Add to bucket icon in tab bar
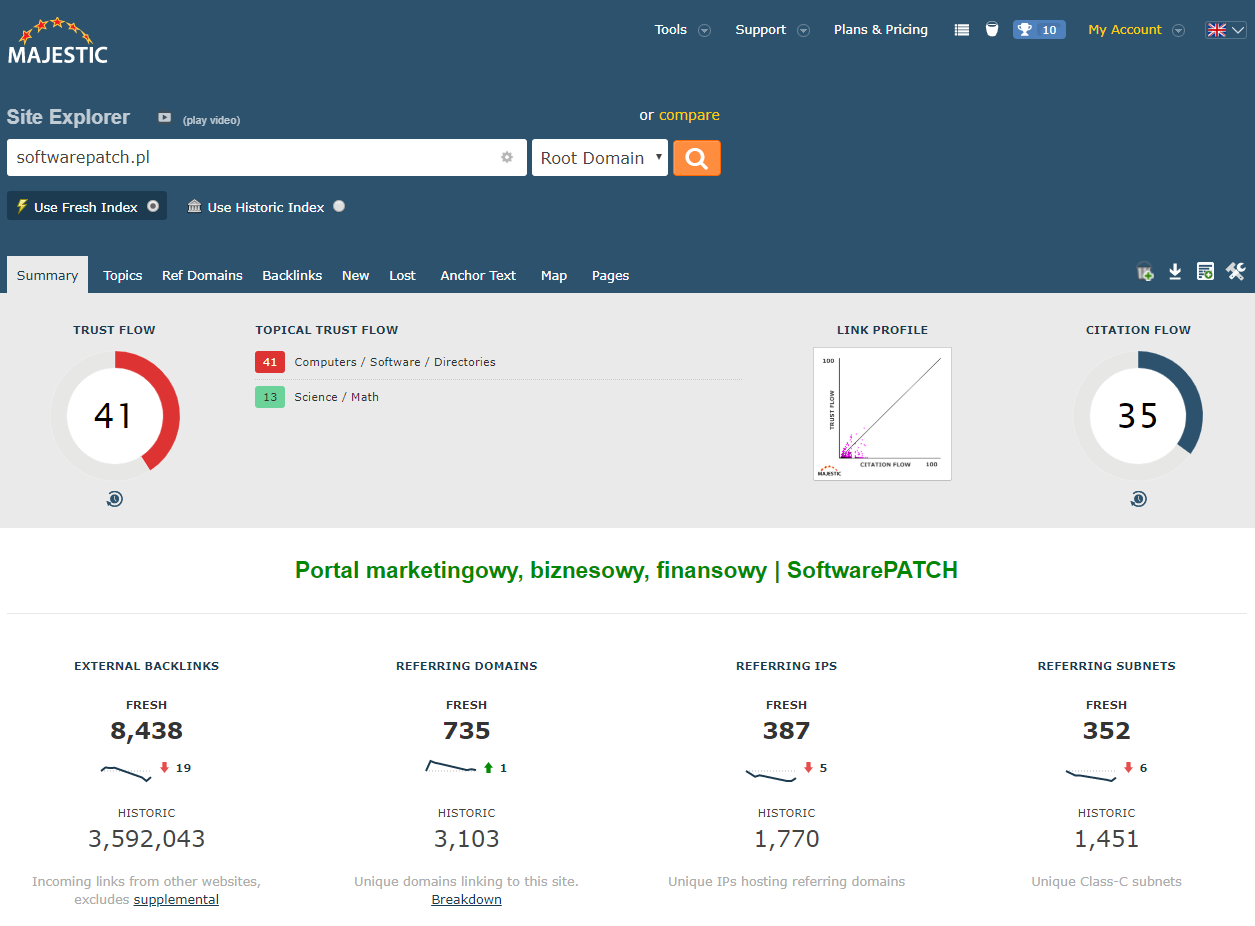1255x926 pixels. coord(1145,271)
